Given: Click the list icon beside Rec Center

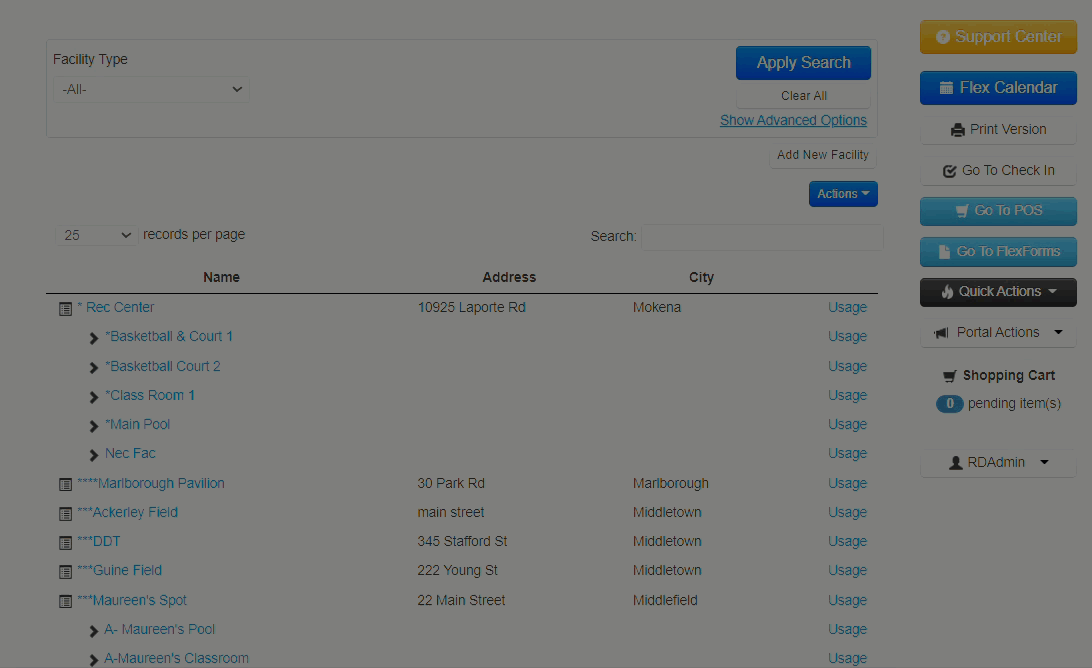Looking at the screenshot, I should click(66, 309).
